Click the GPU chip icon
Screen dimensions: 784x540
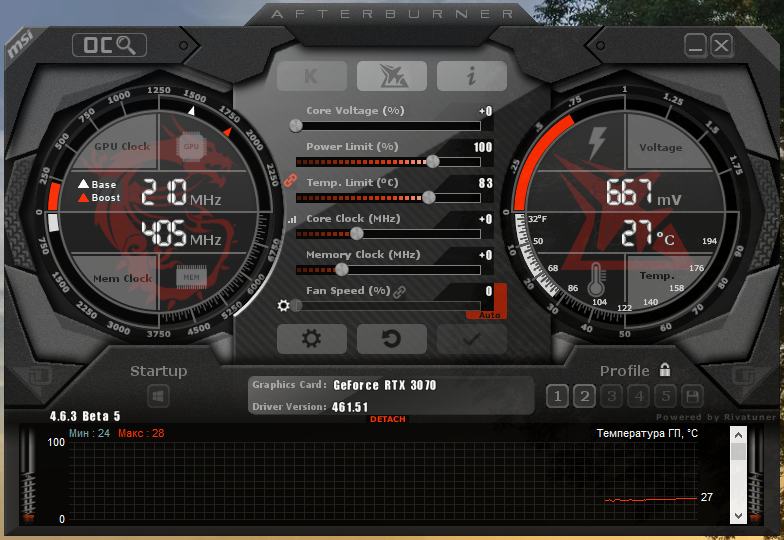[191, 146]
